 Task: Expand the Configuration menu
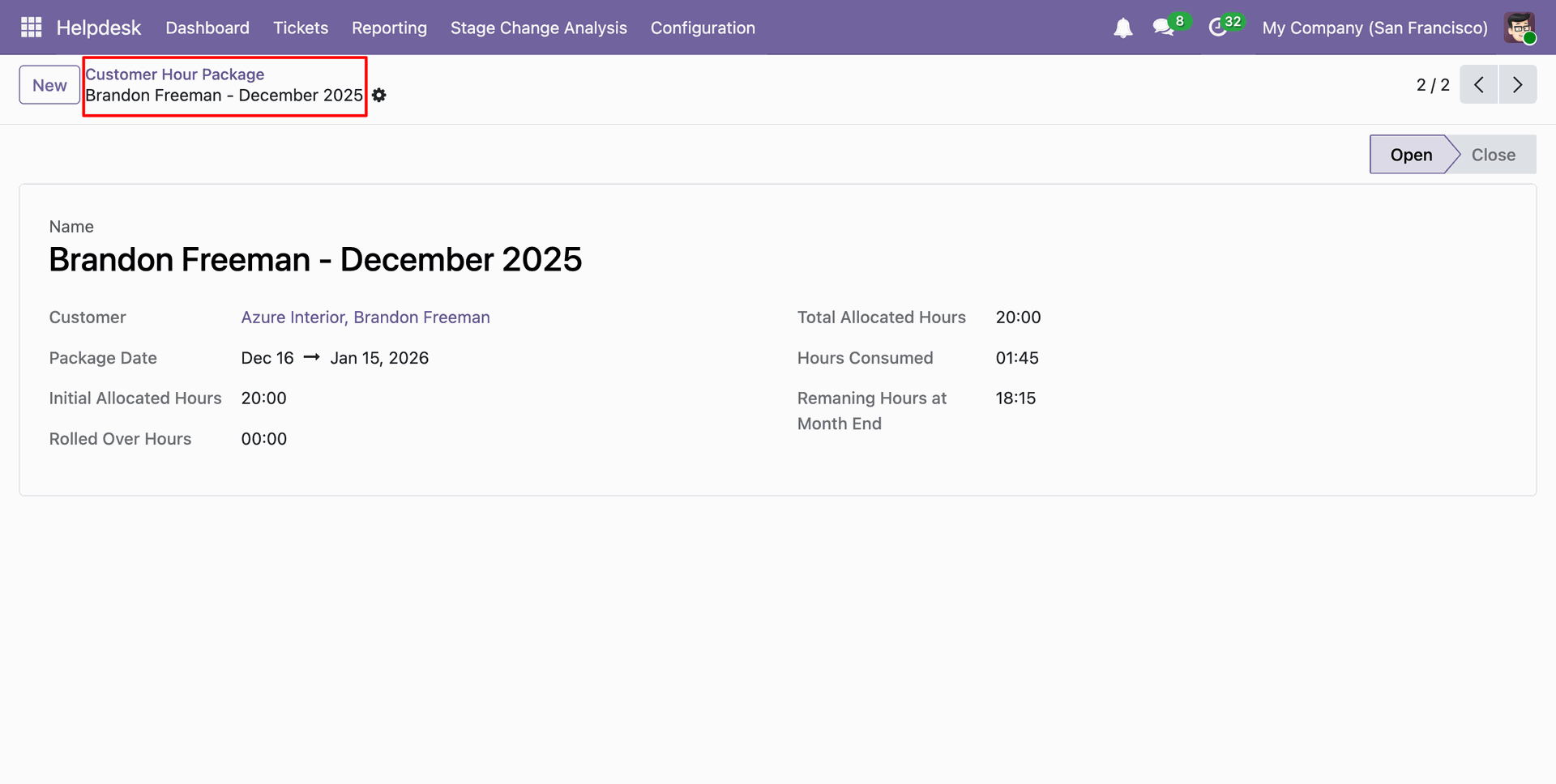click(703, 28)
